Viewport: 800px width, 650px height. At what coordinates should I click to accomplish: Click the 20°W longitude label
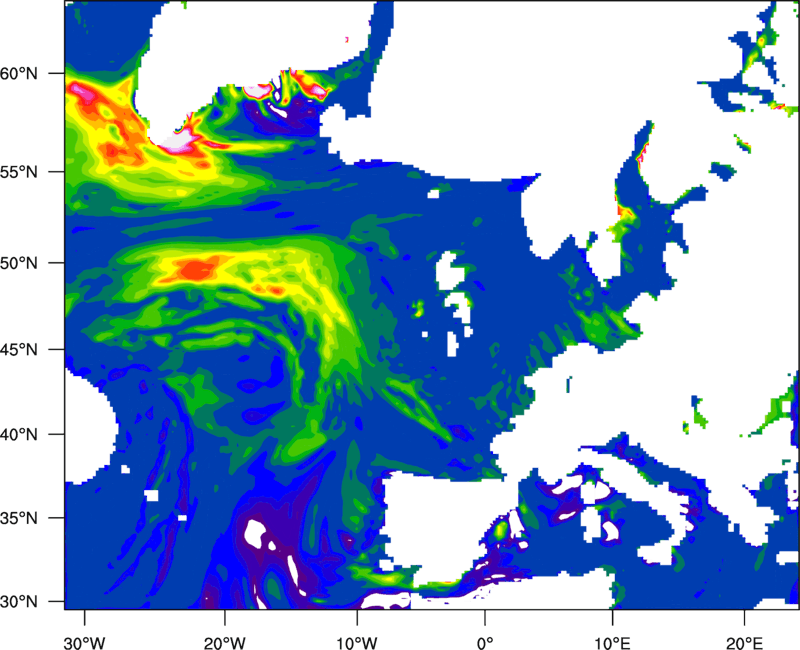click(x=224, y=643)
